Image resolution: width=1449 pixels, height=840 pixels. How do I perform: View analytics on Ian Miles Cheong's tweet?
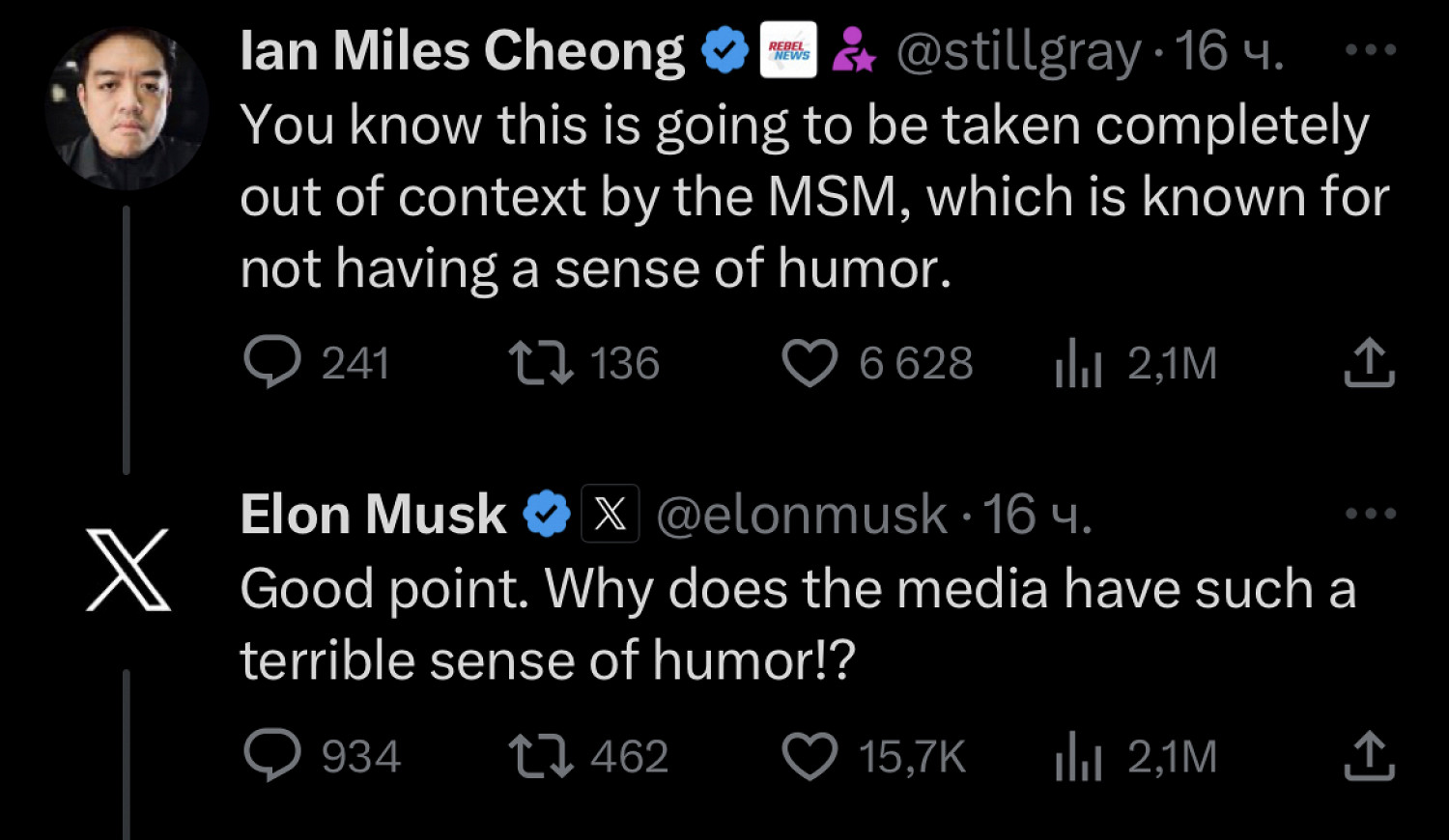(1078, 365)
